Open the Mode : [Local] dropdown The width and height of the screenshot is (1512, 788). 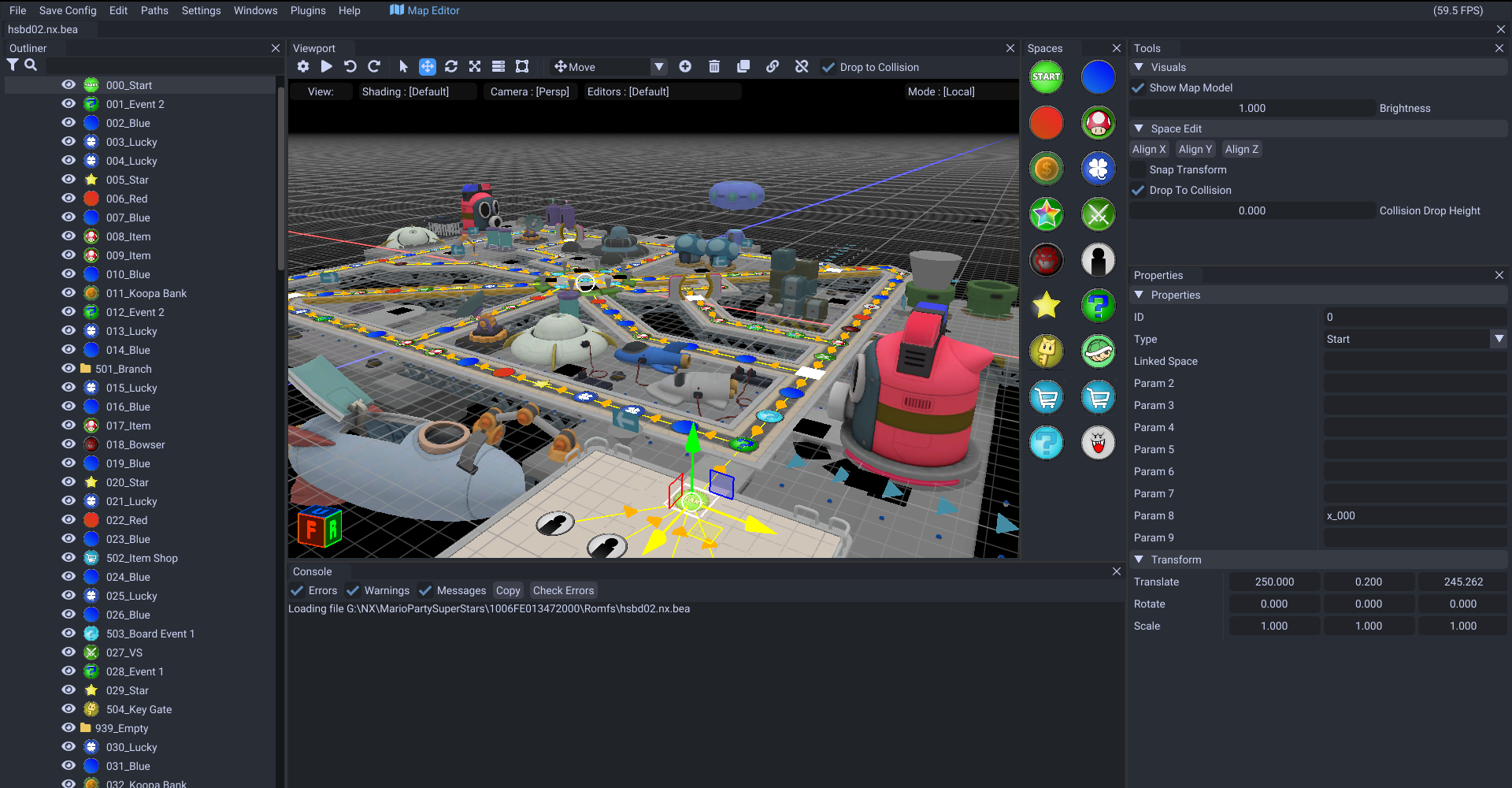961,91
